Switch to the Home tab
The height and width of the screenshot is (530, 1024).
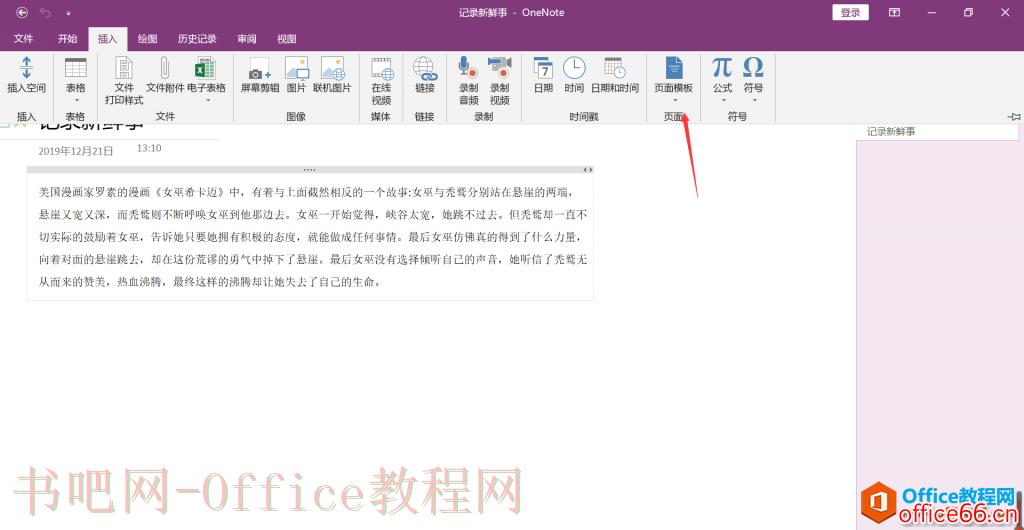(67, 39)
